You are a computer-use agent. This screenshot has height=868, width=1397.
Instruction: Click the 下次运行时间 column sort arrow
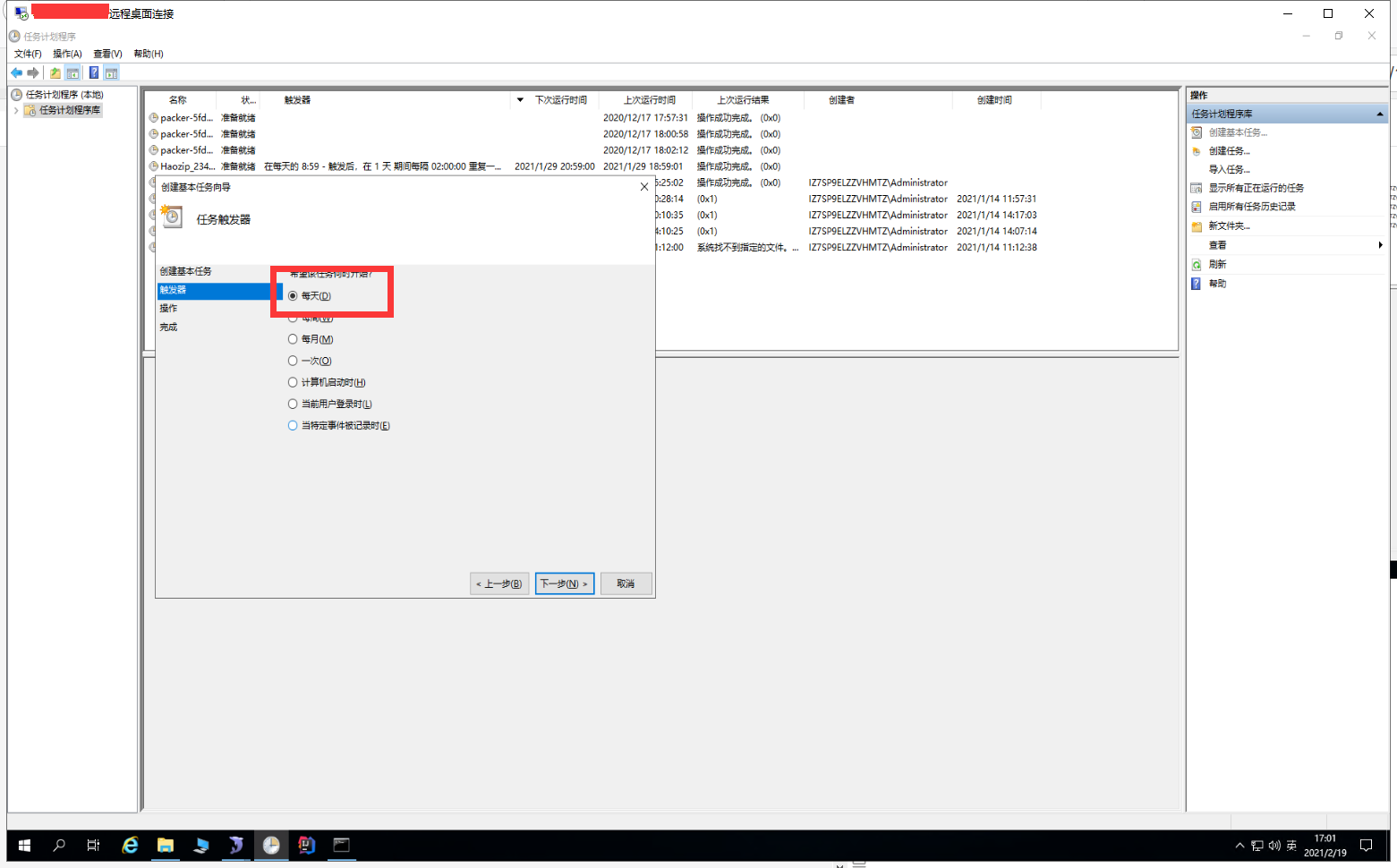pos(520,100)
